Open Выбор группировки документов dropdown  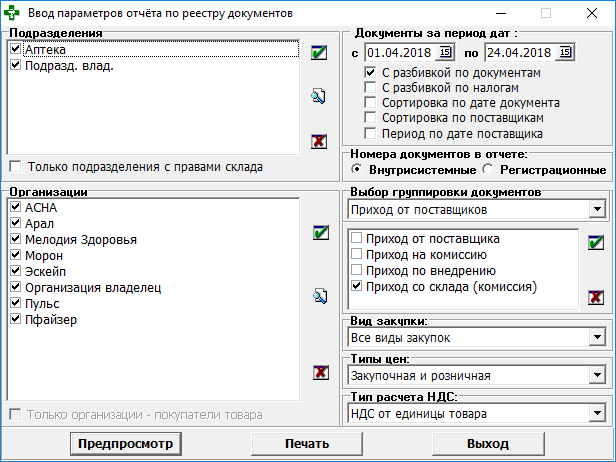tap(597, 209)
